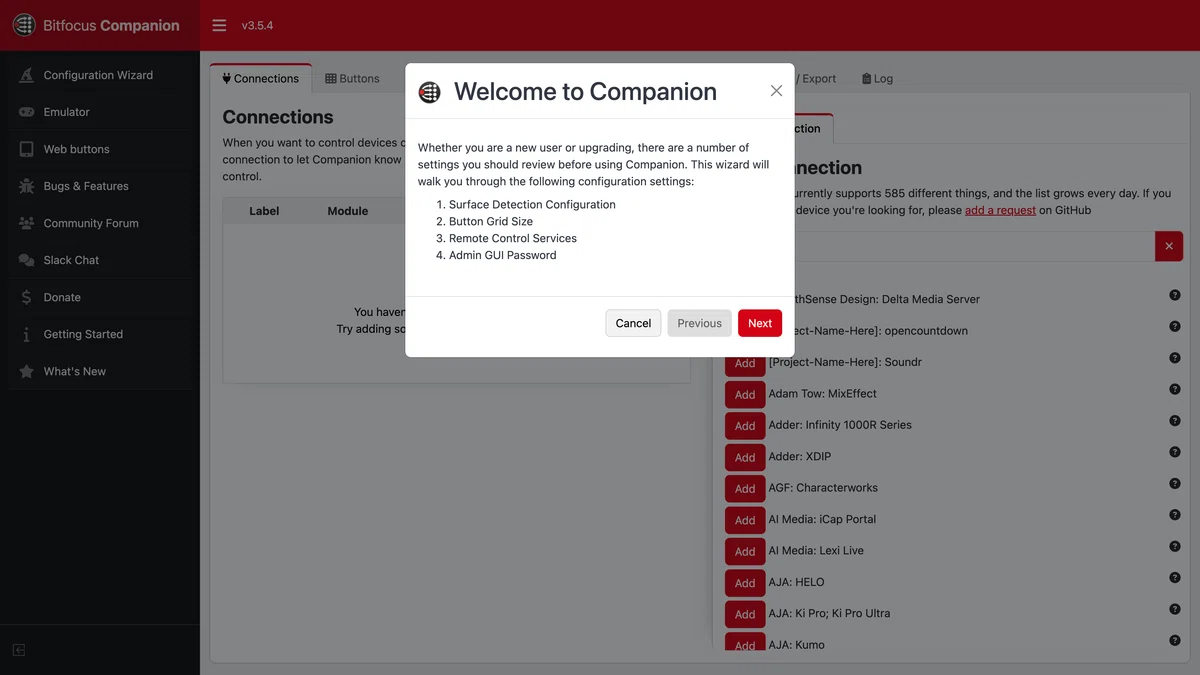Open help icon for Adam Tow: MixEffect
The width and height of the screenshot is (1200, 675).
(1175, 389)
